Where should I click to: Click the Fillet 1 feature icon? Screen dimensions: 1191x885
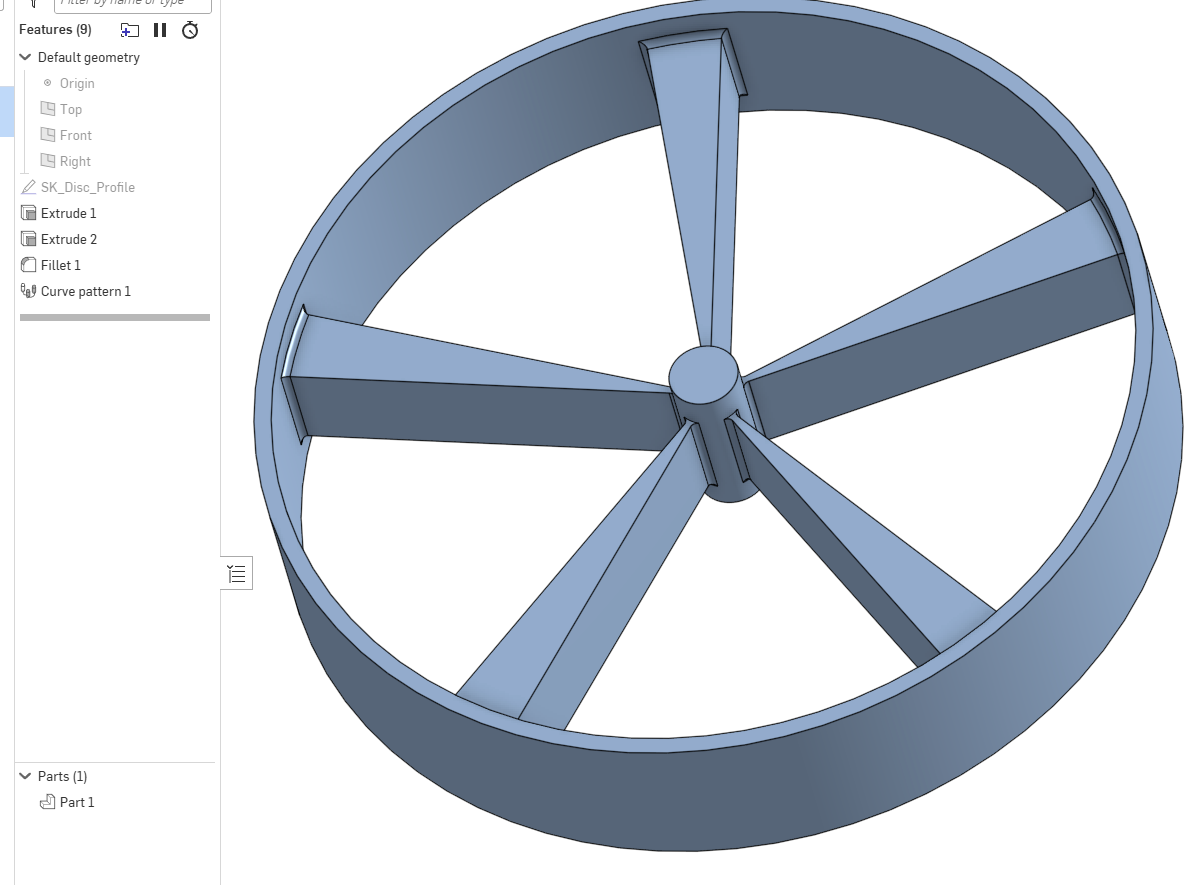[29, 265]
